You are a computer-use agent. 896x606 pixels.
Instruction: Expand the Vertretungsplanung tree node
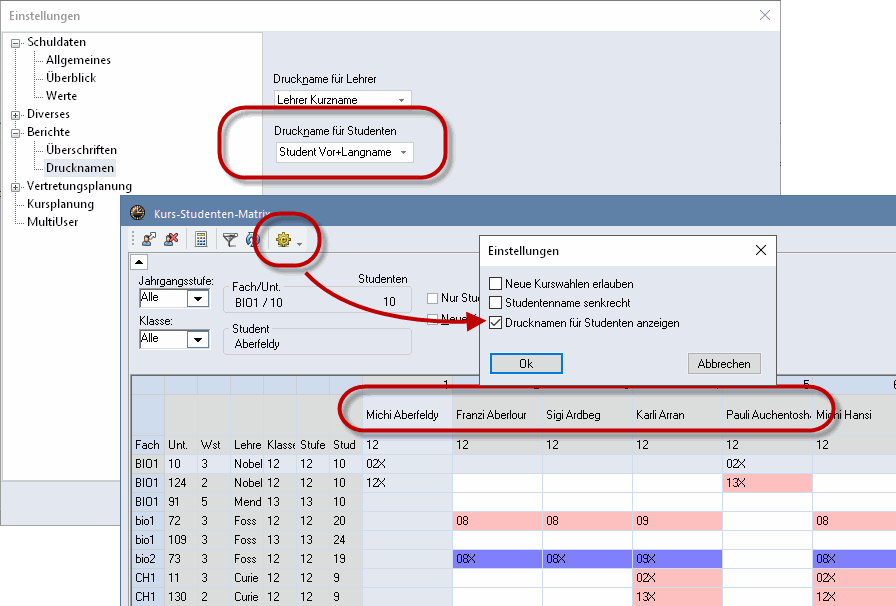15,187
